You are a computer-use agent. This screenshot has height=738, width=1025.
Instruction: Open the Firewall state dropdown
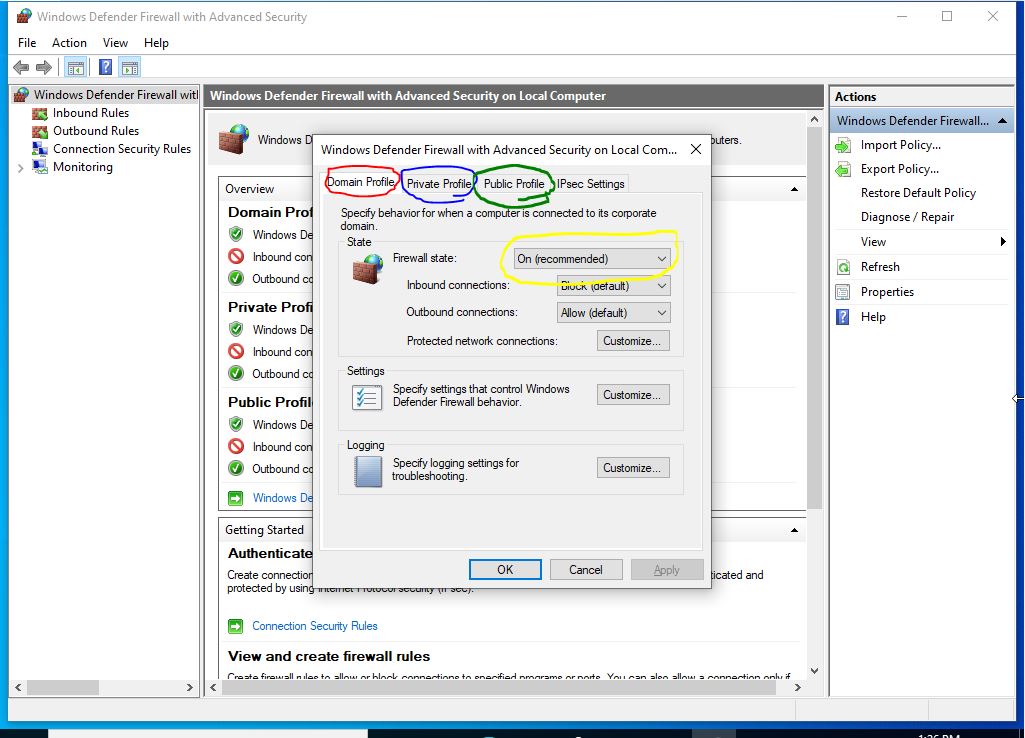[x=592, y=259]
